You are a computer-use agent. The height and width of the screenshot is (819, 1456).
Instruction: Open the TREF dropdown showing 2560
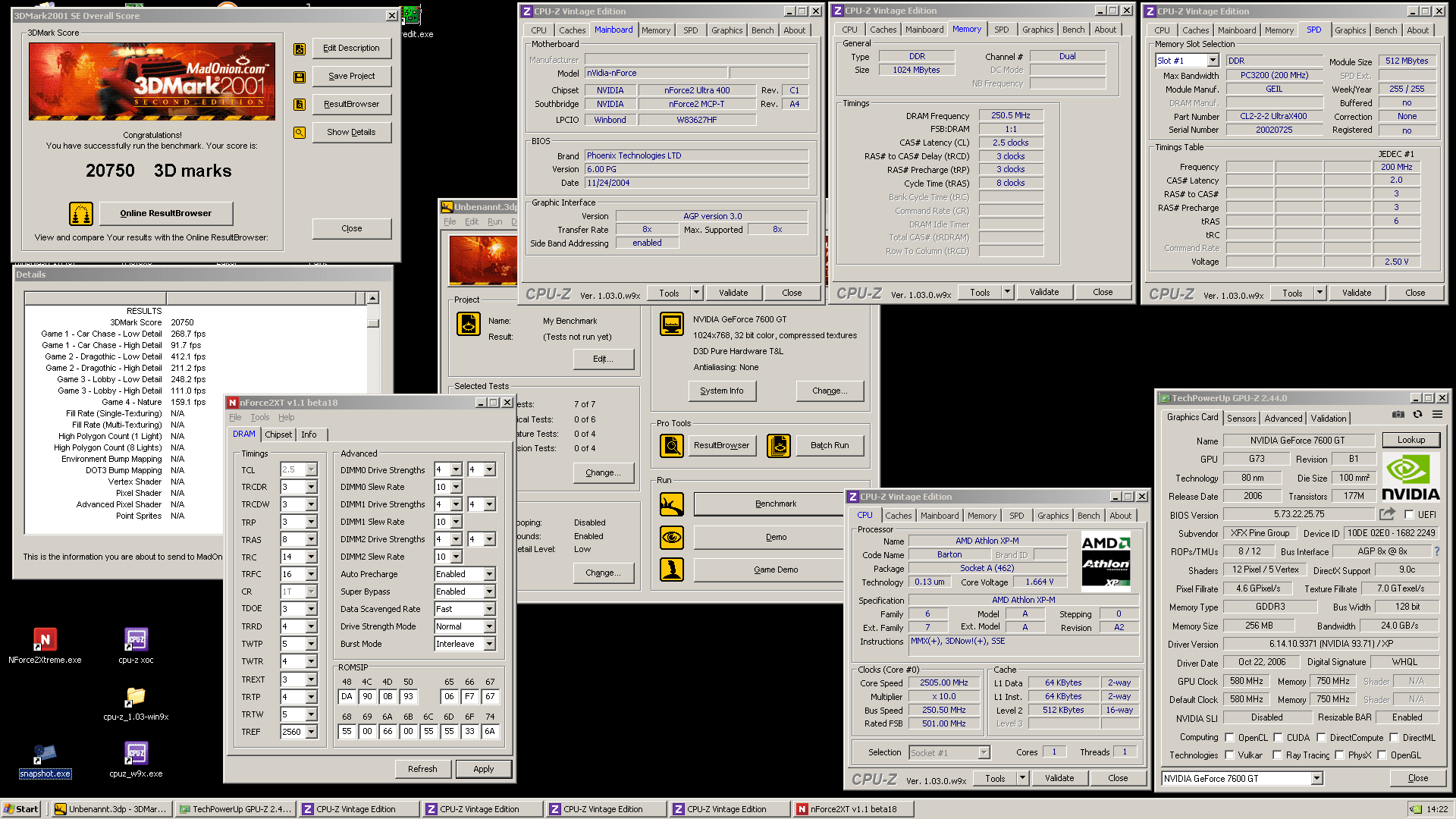311,733
